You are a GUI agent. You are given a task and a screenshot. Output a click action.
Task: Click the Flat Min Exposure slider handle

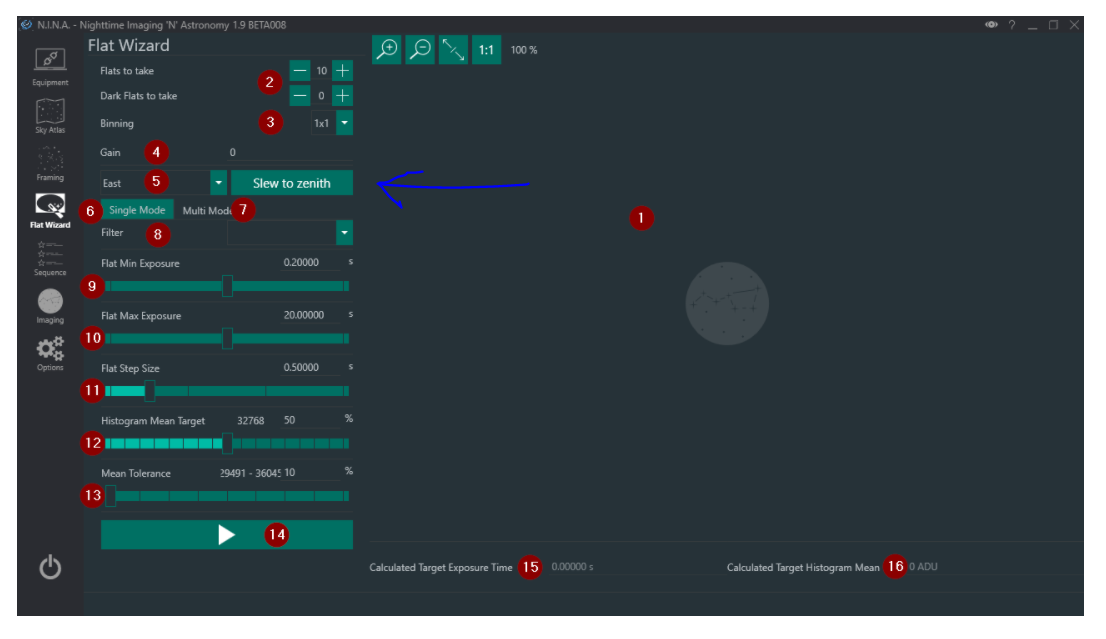[x=227, y=286]
